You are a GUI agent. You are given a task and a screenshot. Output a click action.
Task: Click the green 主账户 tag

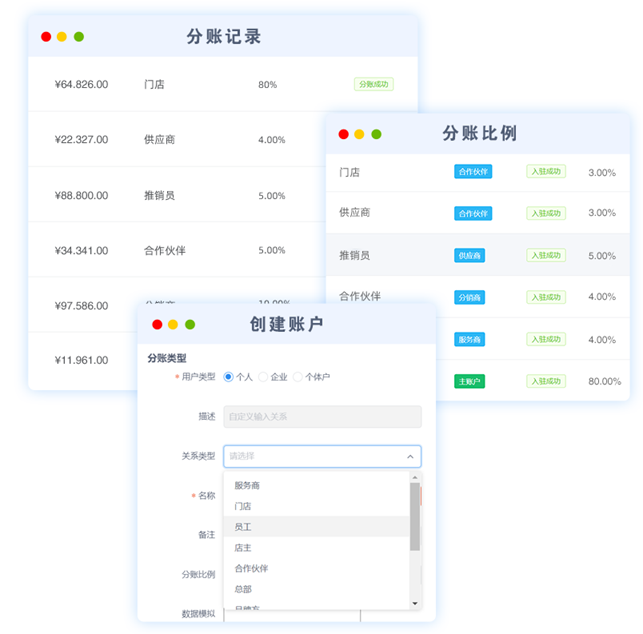pyautogui.click(x=469, y=381)
